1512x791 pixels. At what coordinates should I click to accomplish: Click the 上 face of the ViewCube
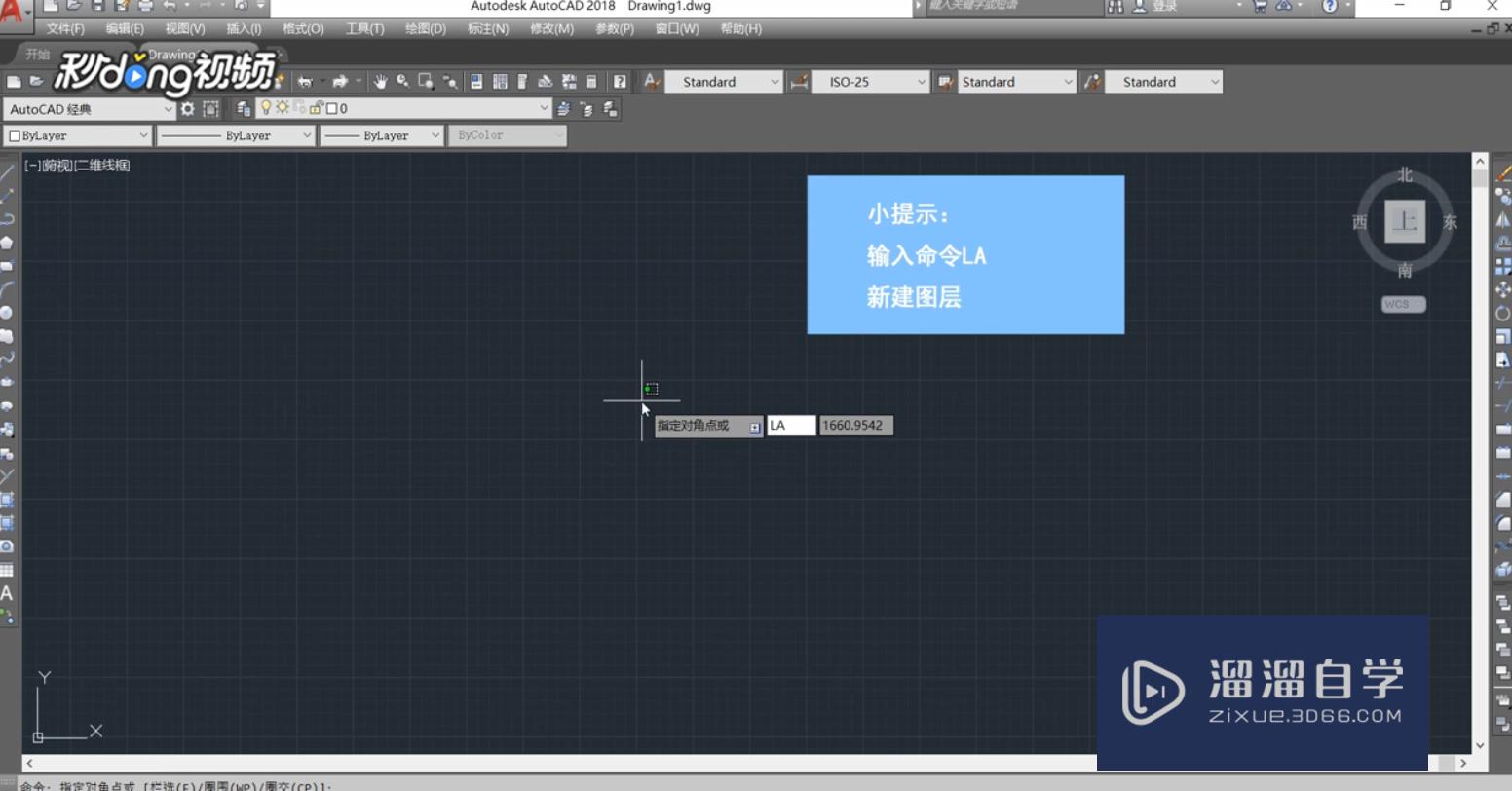coord(1404,221)
